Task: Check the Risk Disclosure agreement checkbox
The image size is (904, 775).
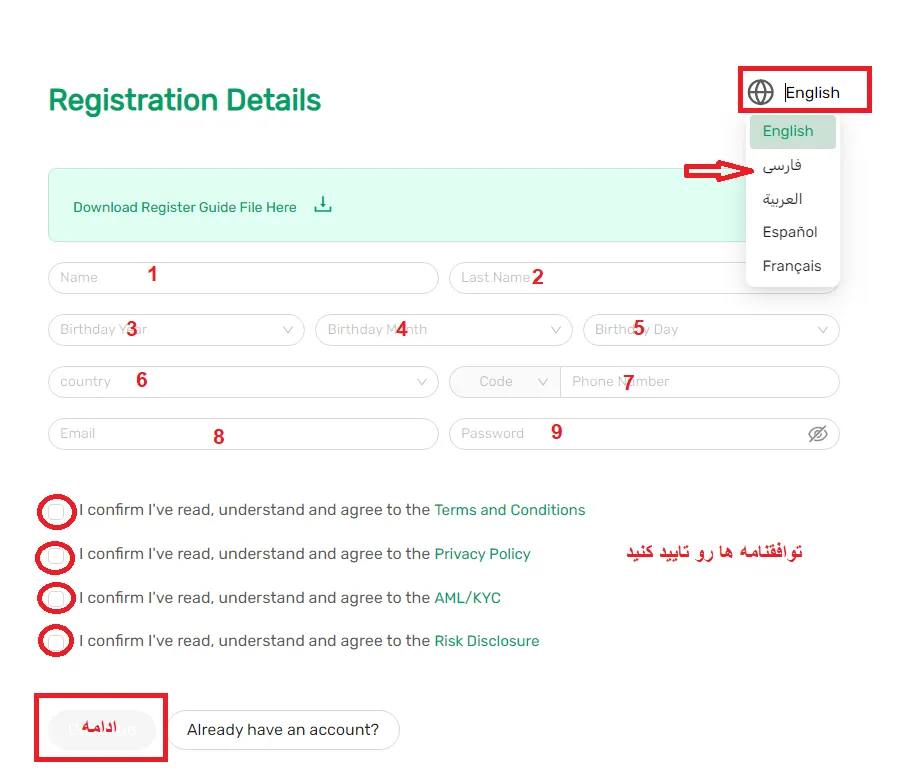Action: coord(57,641)
